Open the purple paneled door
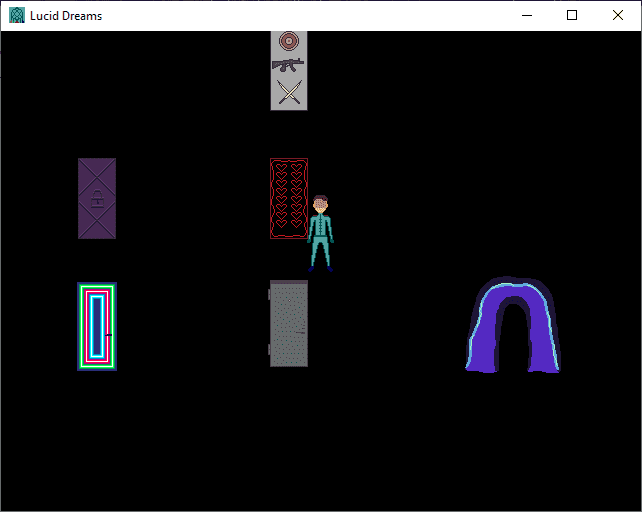This screenshot has width=642, height=512. coord(97,198)
